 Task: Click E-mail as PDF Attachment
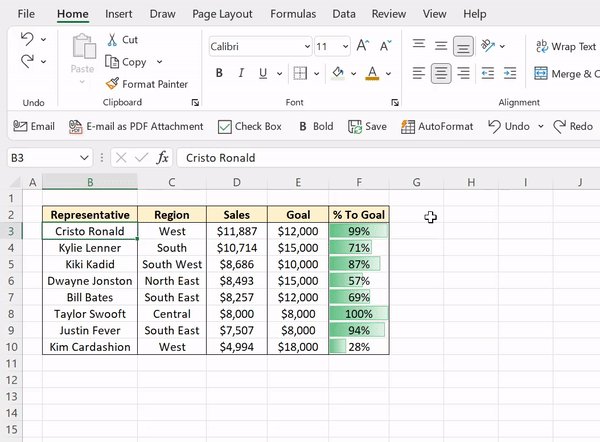[x=136, y=126]
